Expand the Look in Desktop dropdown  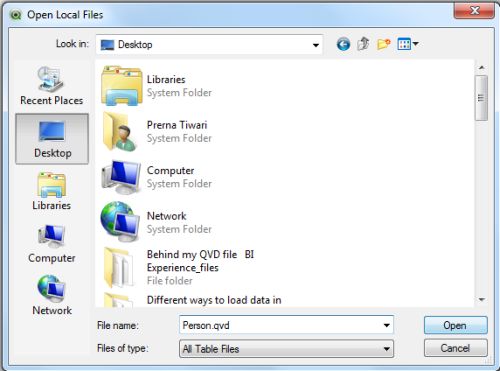(x=315, y=45)
